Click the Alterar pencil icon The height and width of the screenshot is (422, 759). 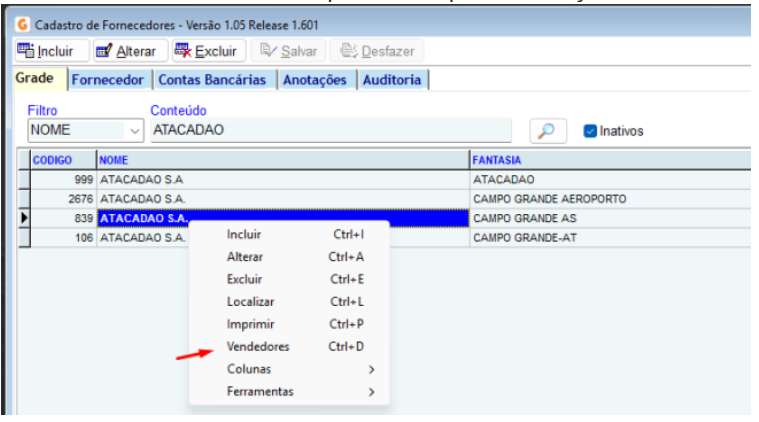tap(104, 50)
